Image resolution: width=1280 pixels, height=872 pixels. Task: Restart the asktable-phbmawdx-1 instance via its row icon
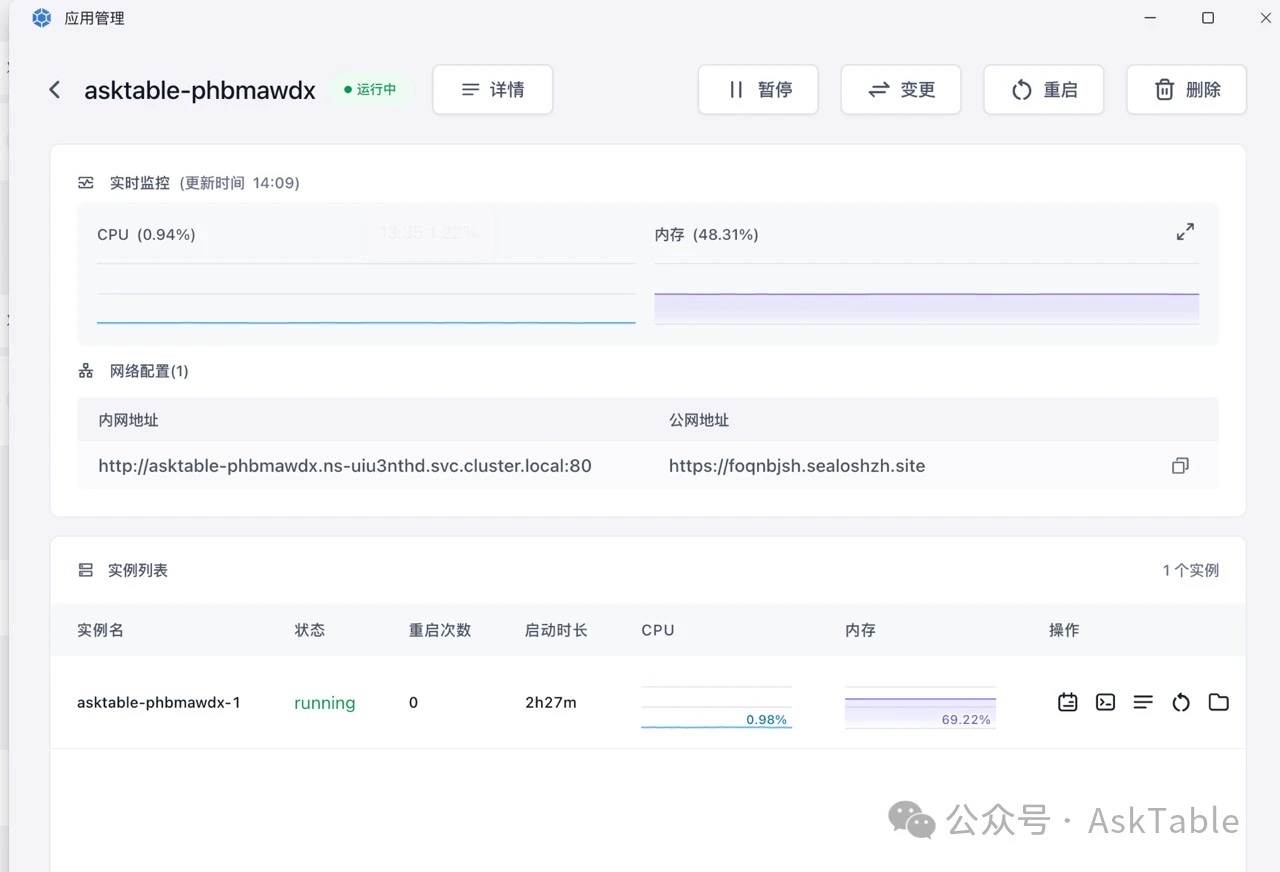pos(1181,702)
